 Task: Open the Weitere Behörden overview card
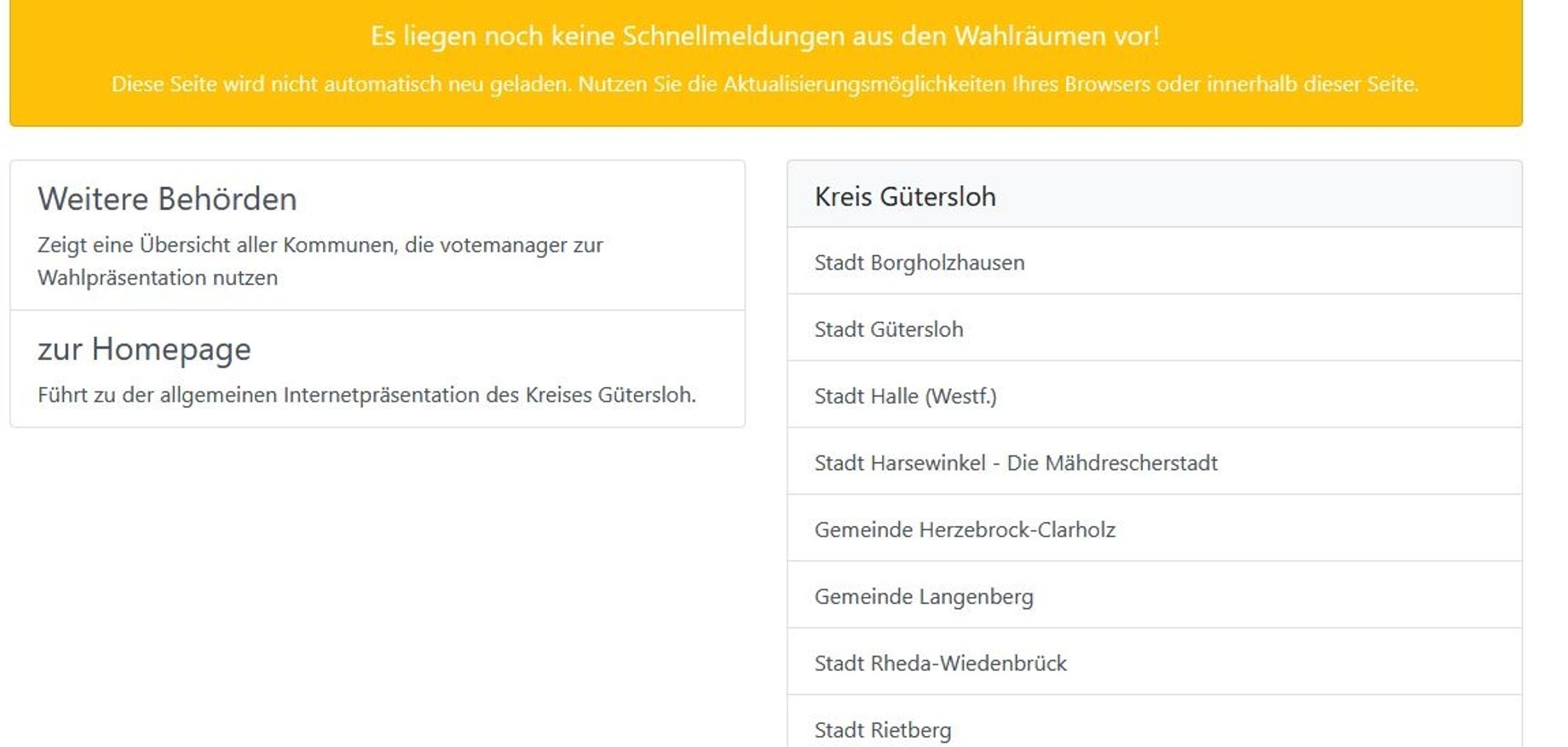click(x=166, y=199)
